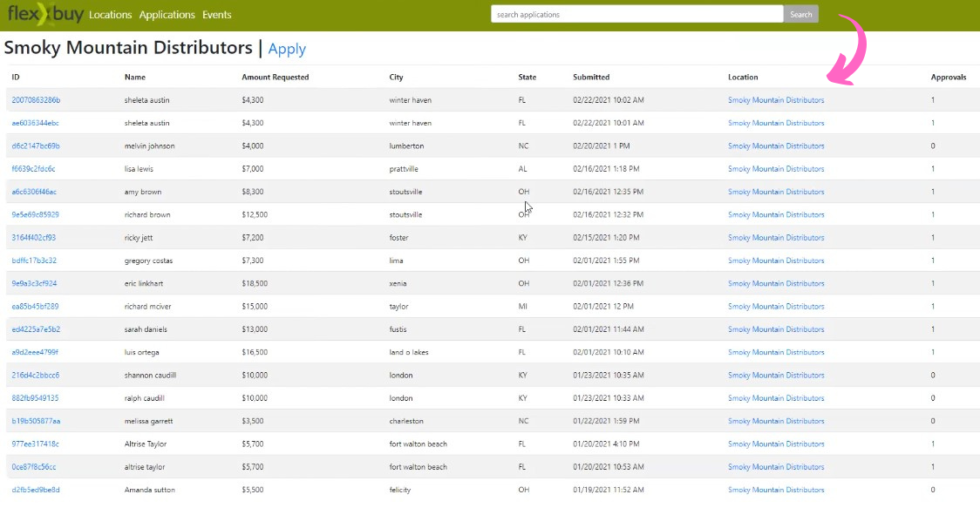The image size is (980, 508).
Task: Click the date '01/19/2021 11:52 AM'
Action: [608, 490]
